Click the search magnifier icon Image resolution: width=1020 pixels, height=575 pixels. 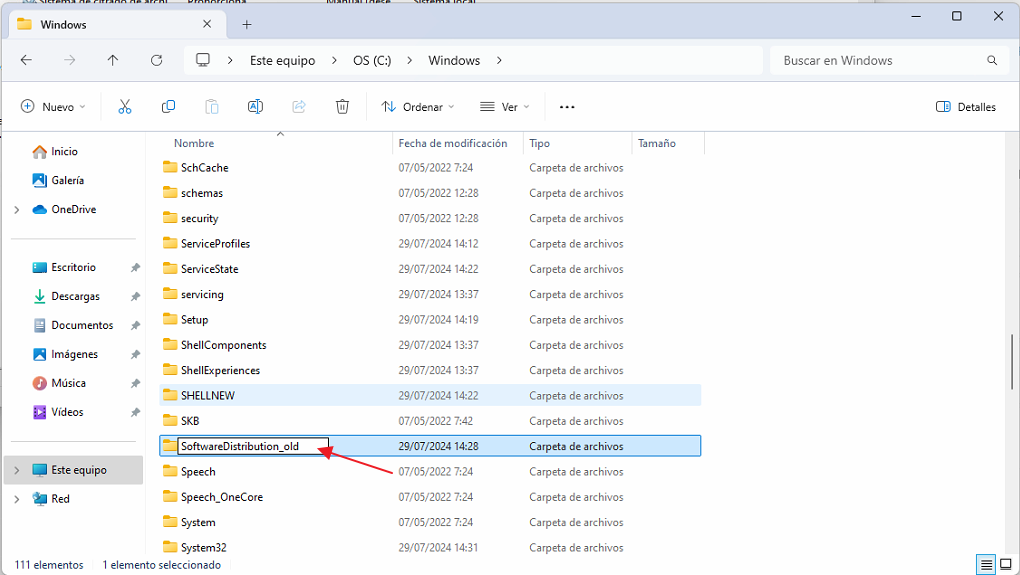pos(992,60)
